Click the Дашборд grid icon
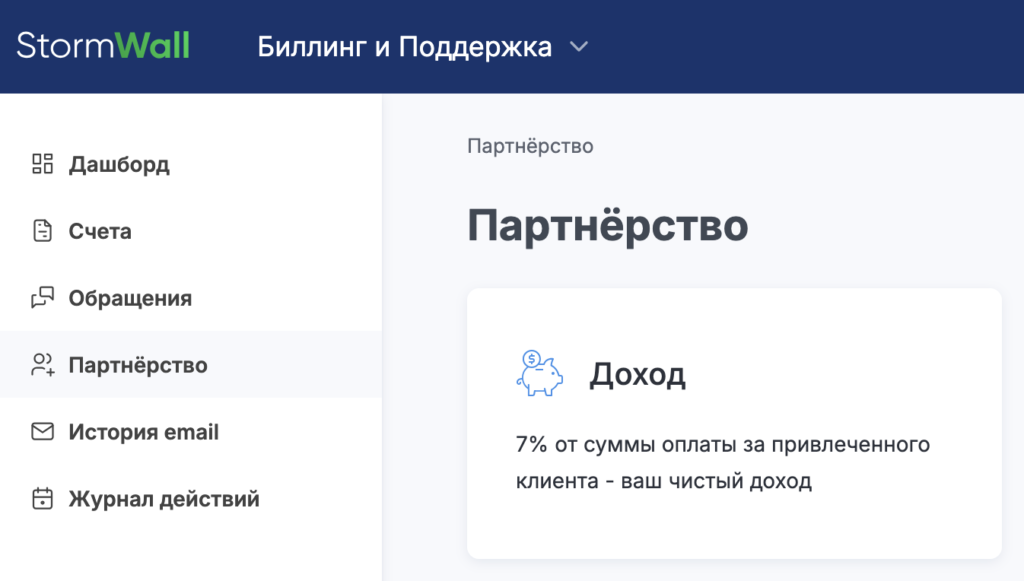The width and height of the screenshot is (1024, 581). pyautogui.click(x=42, y=164)
